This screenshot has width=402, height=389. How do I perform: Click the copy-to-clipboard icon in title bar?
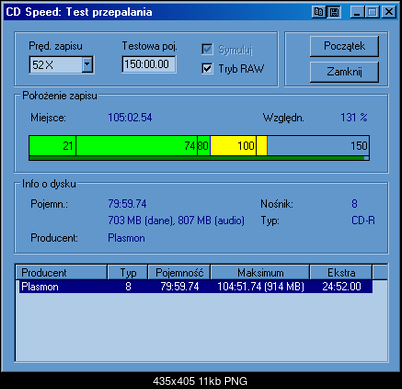(x=319, y=12)
